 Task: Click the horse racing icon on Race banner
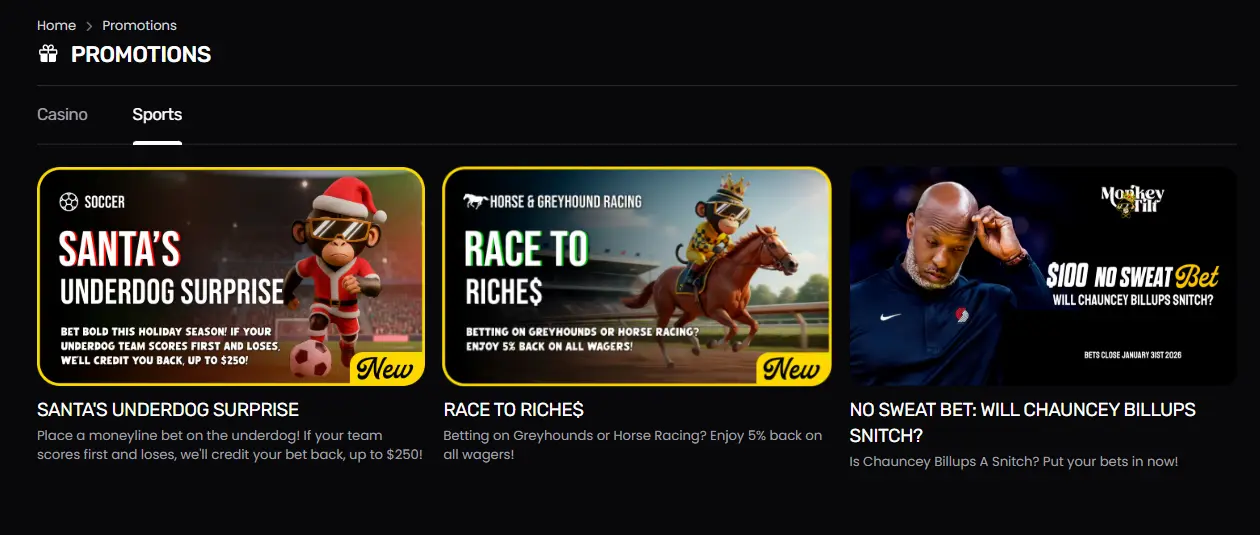click(x=474, y=201)
